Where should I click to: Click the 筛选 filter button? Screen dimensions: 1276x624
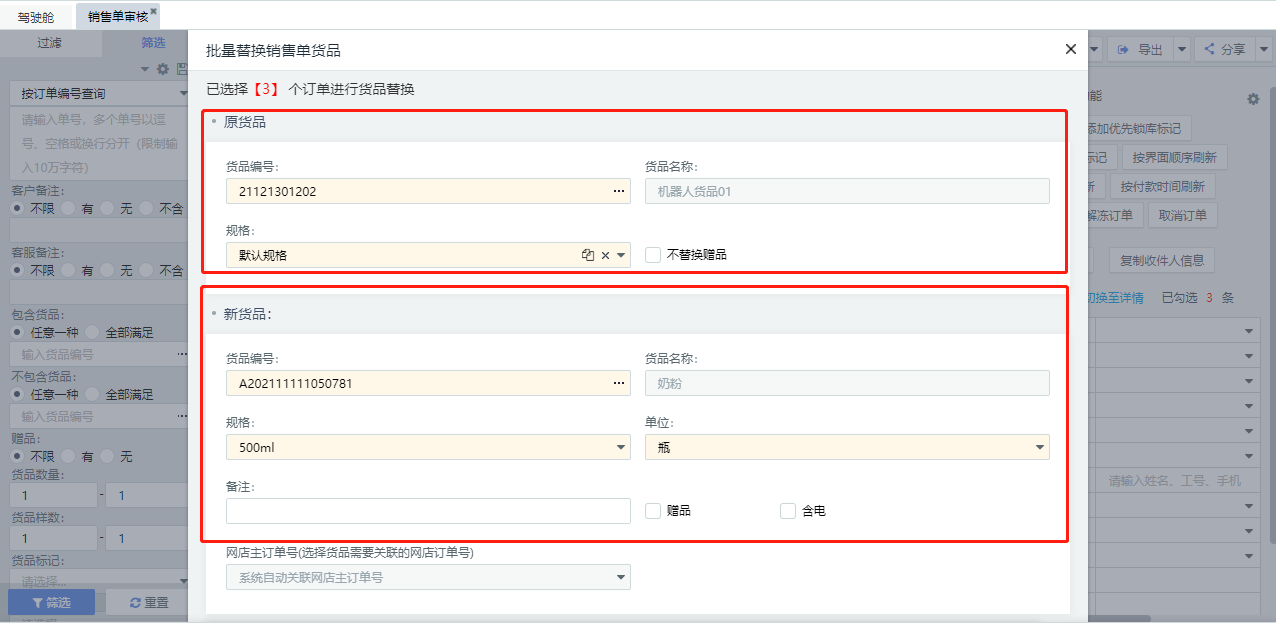[x=51, y=602]
